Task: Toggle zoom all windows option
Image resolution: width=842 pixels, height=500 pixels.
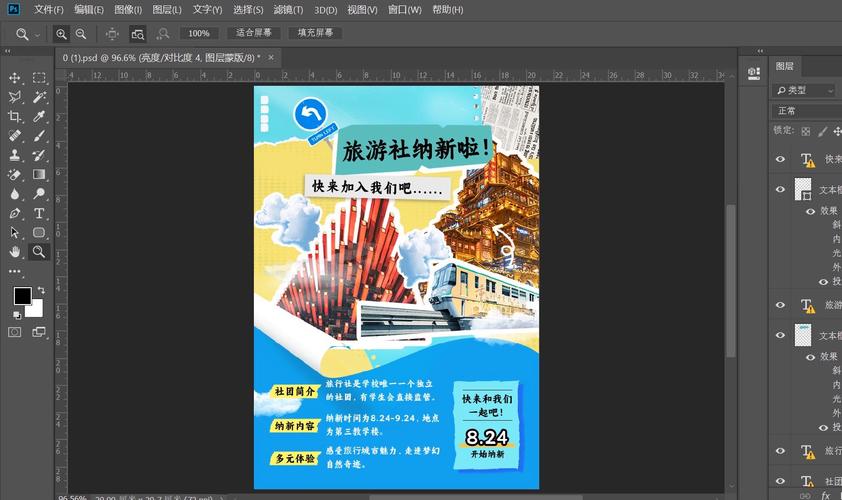Action: [x=138, y=34]
